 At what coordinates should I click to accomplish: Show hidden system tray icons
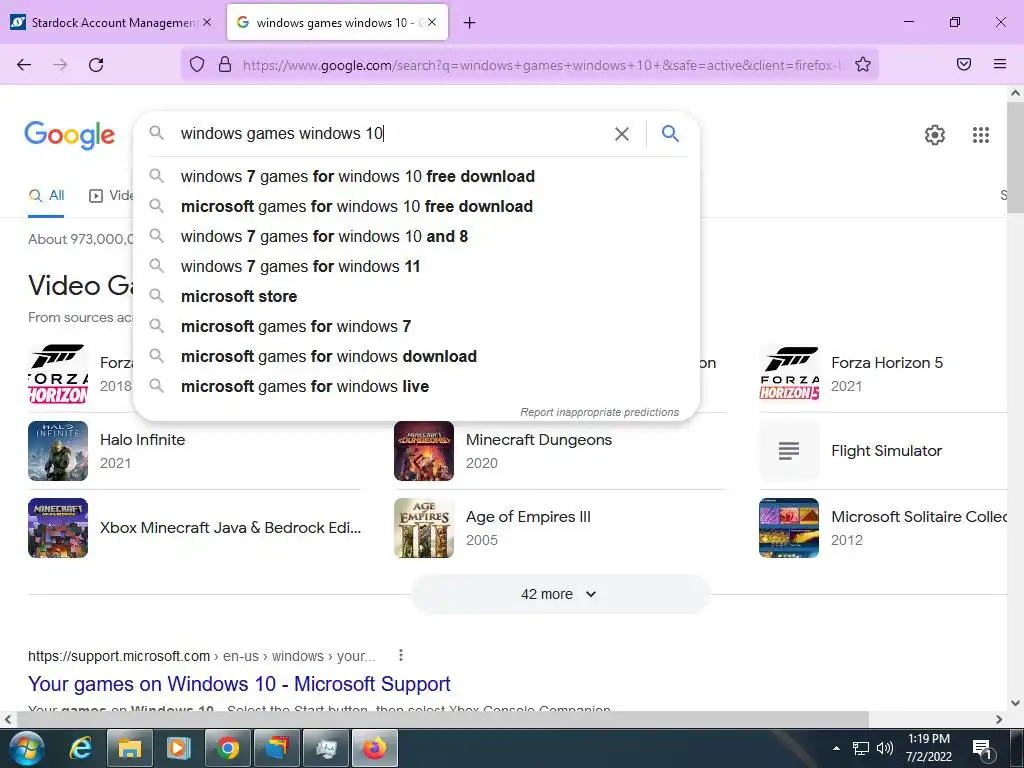pyautogui.click(x=837, y=748)
